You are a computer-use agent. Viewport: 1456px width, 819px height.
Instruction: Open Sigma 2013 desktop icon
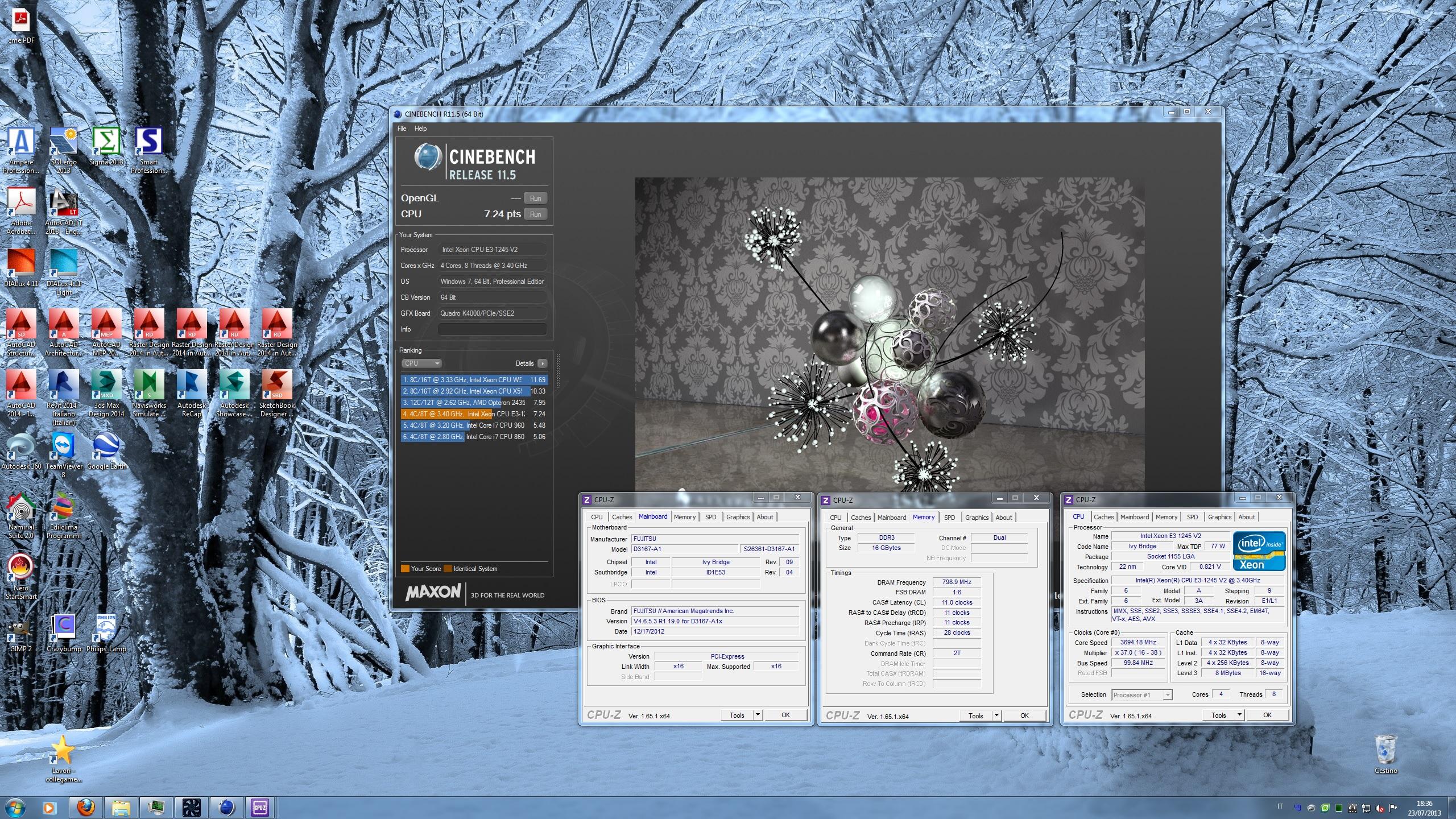(x=106, y=146)
